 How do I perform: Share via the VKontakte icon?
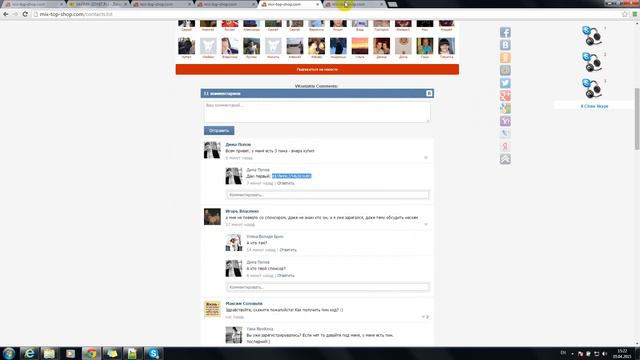tap(505, 45)
